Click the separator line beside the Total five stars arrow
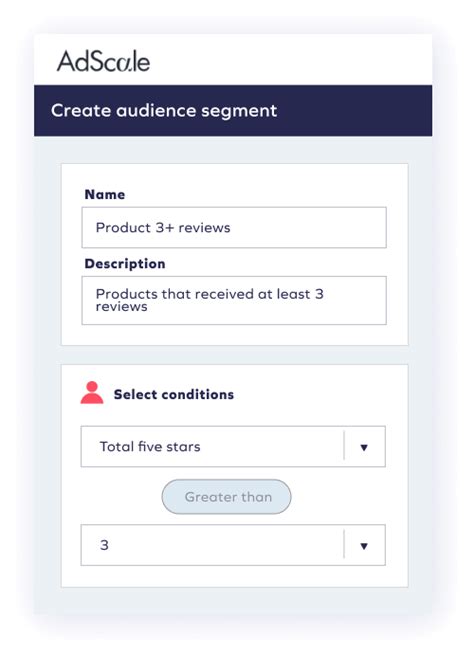474x656 pixels. coord(344,446)
